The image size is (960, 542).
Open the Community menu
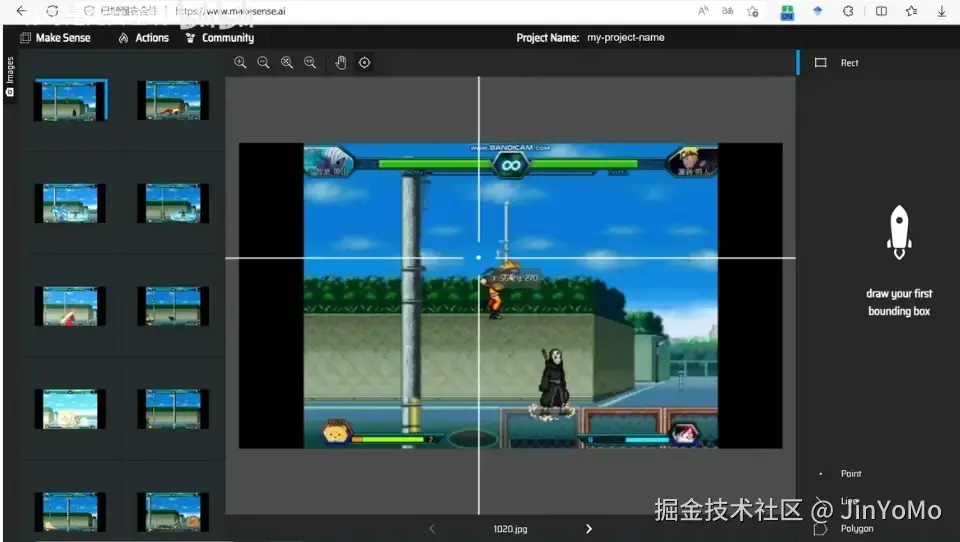[220, 38]
